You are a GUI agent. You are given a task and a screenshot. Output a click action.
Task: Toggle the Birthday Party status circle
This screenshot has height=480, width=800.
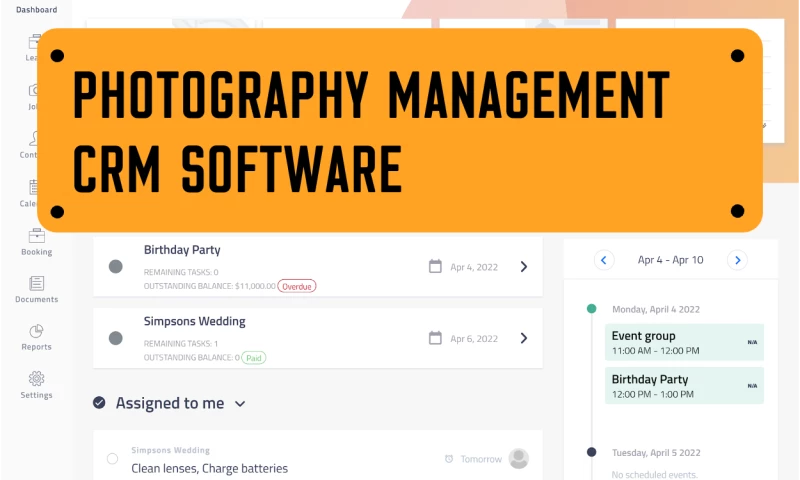tap(115, 266)
